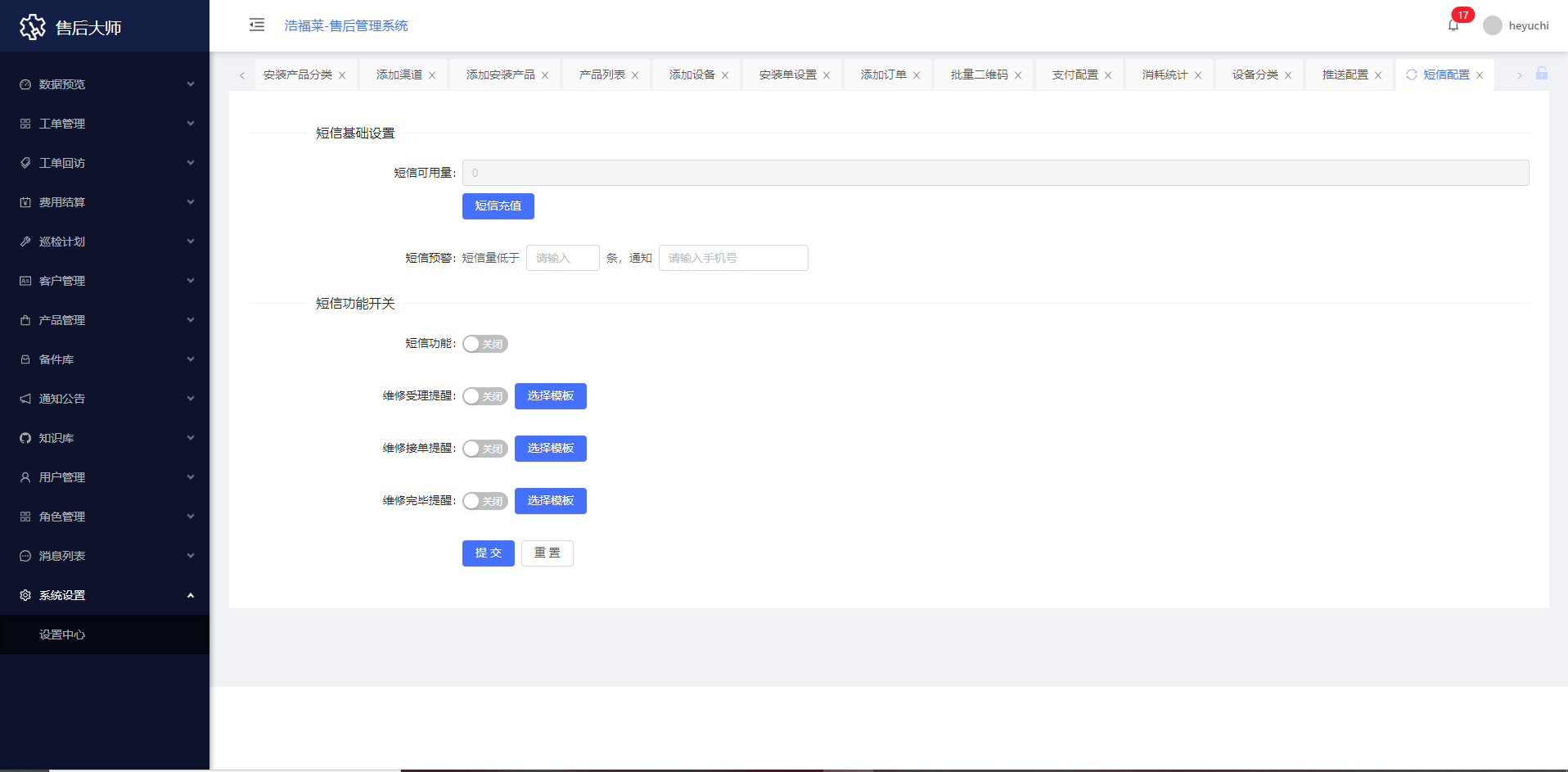Image resolution: width=1568 pixels, height=772 pixels.
Task: Click the phone number input field
Action: [732, 258]
